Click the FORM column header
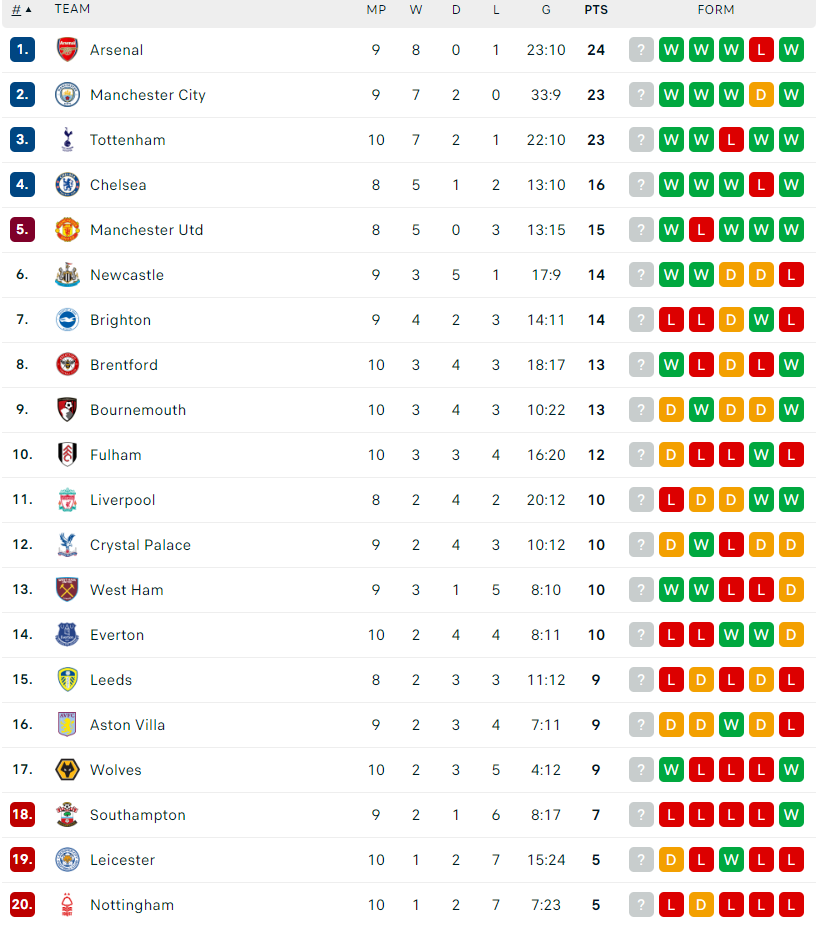 [x=716, y=10]
